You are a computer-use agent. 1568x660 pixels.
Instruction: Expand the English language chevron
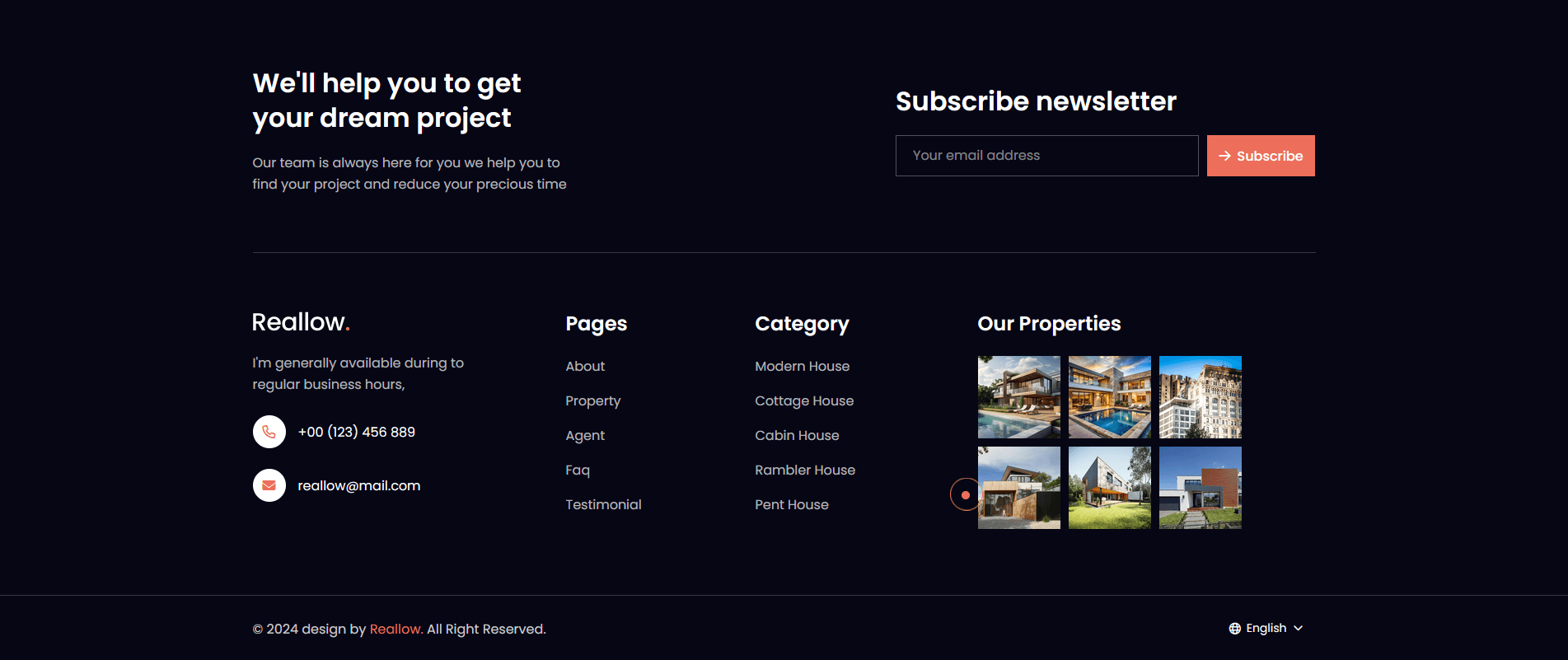point(1299,629)
